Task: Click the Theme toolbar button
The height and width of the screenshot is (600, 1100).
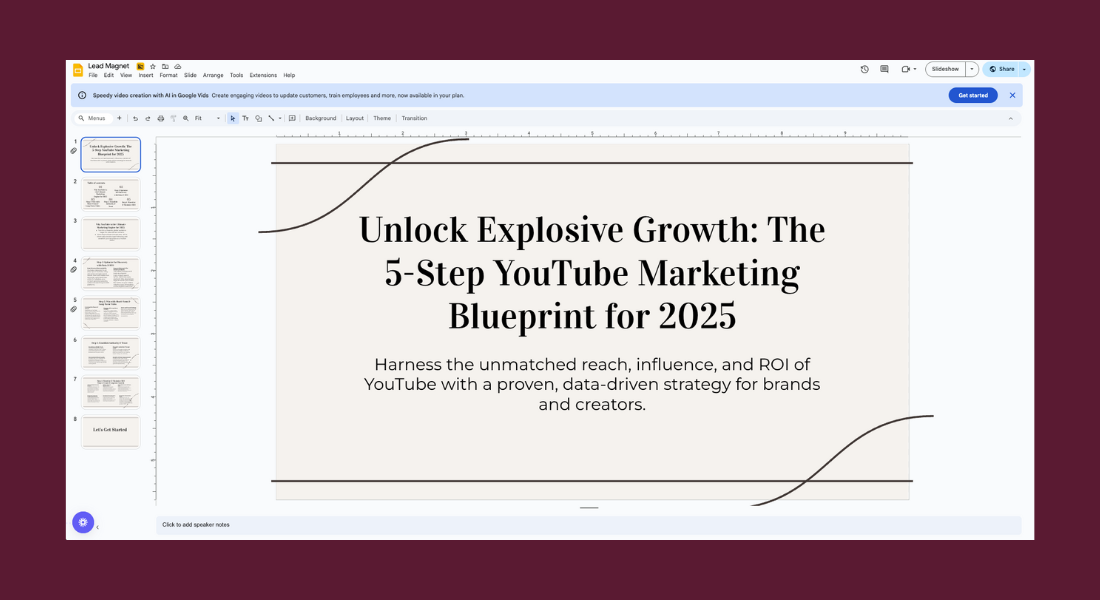Action: [382, 119]
